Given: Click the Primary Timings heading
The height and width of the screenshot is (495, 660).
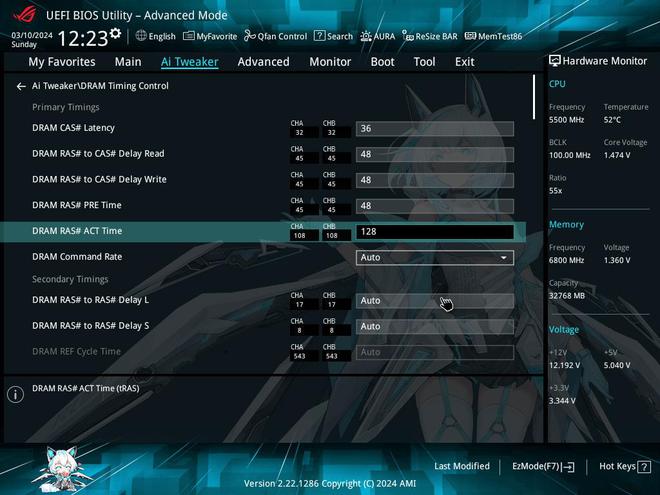Looking at the screenshot, I should pyautogui.click(x=66, y=107).
